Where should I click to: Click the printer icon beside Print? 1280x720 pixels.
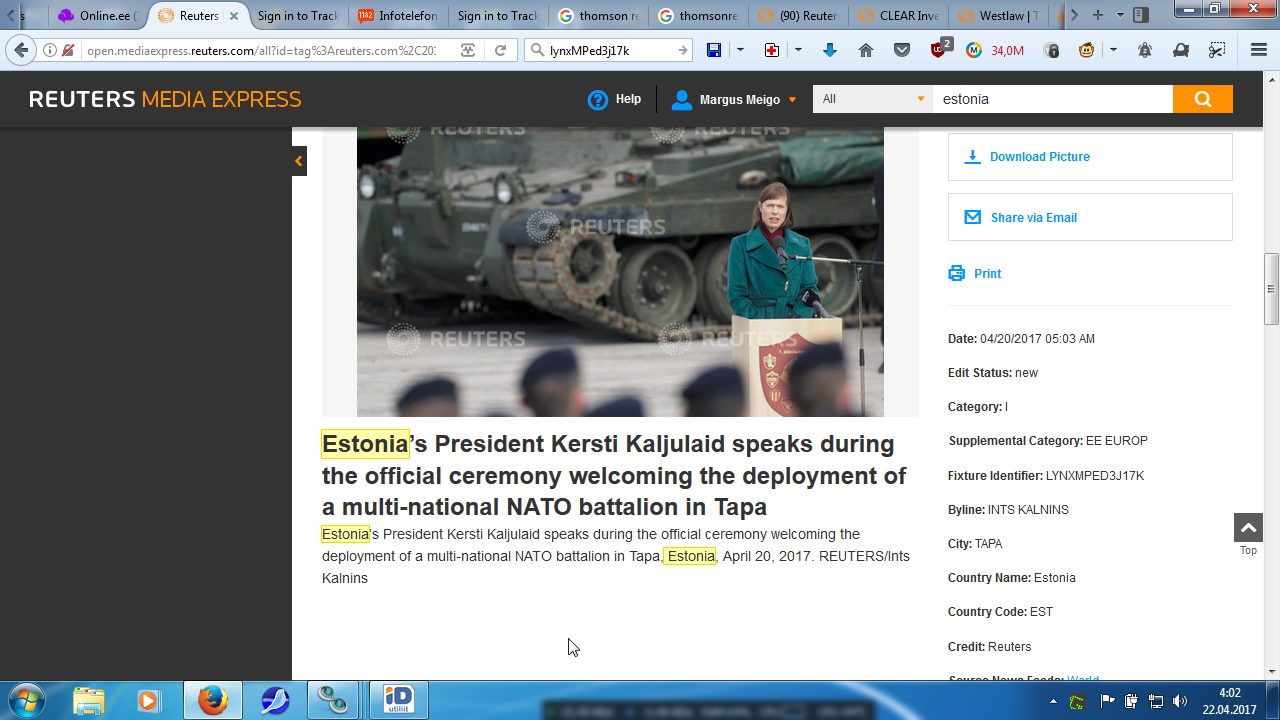pos(957,273)
